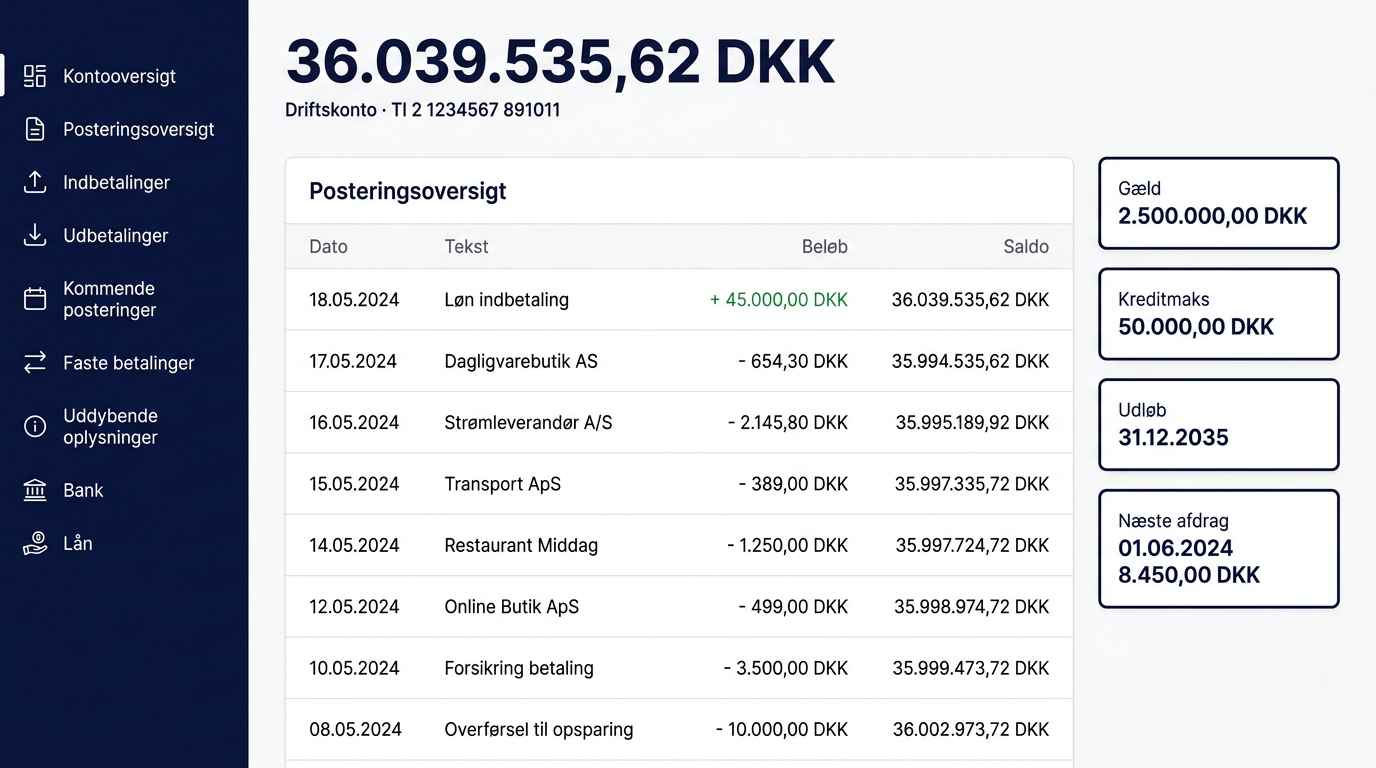
Task: Select the Online Butik ApS transaction
Action: [679, 606]
